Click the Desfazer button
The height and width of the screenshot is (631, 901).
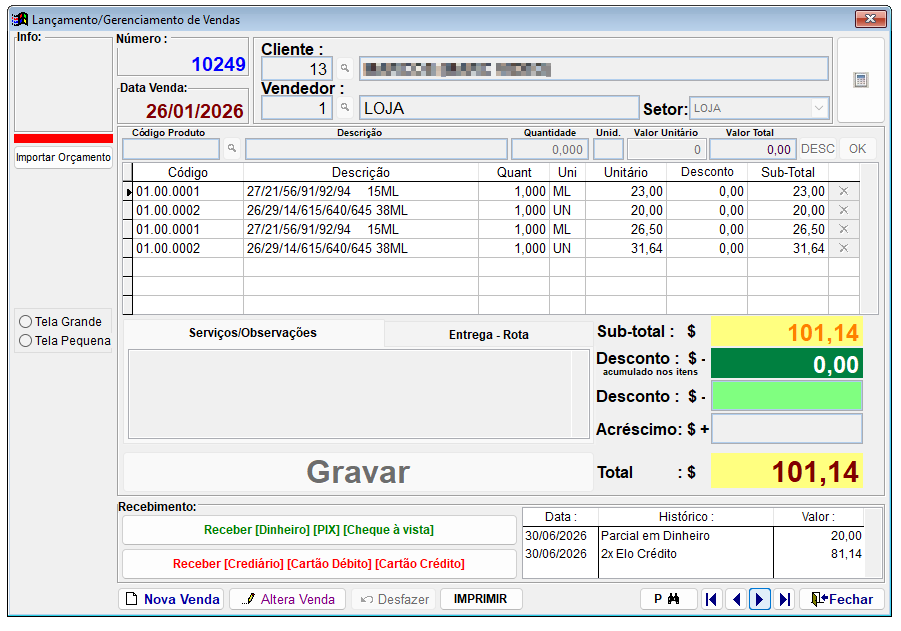coord(394,599)
